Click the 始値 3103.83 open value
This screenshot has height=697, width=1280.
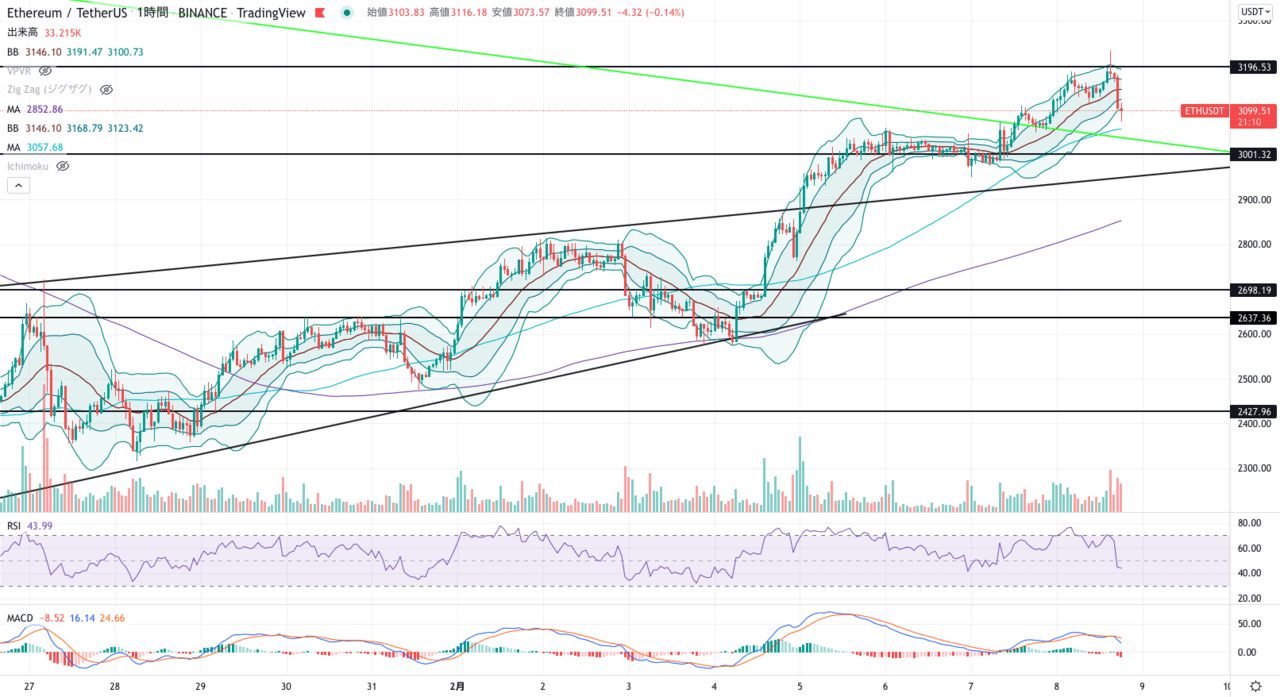(x=396, y=13)
